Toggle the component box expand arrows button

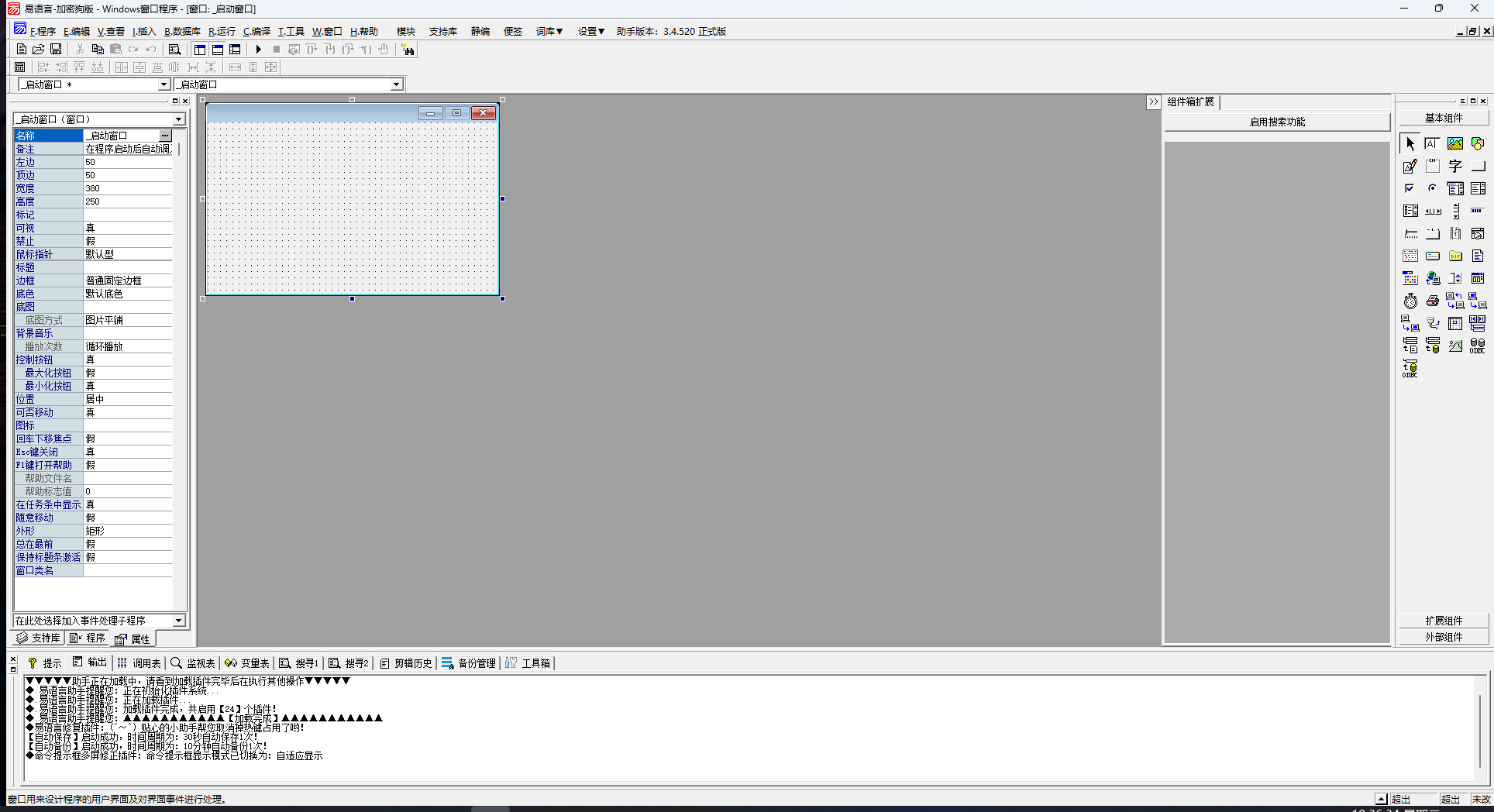pyautogui.click(x=1154, y=102)
